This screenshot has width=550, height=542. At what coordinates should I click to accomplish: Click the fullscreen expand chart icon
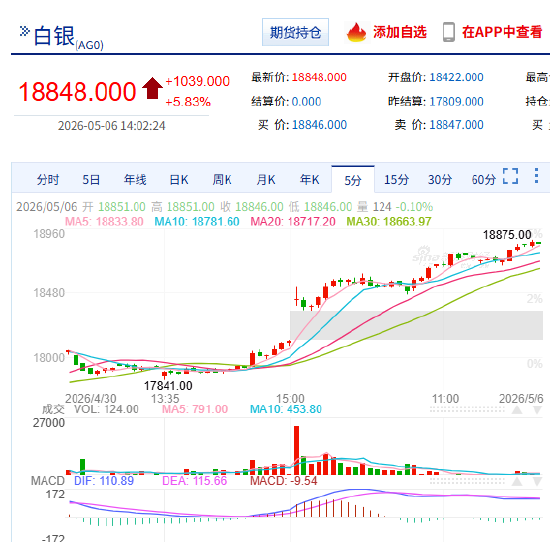pos(510,176)
